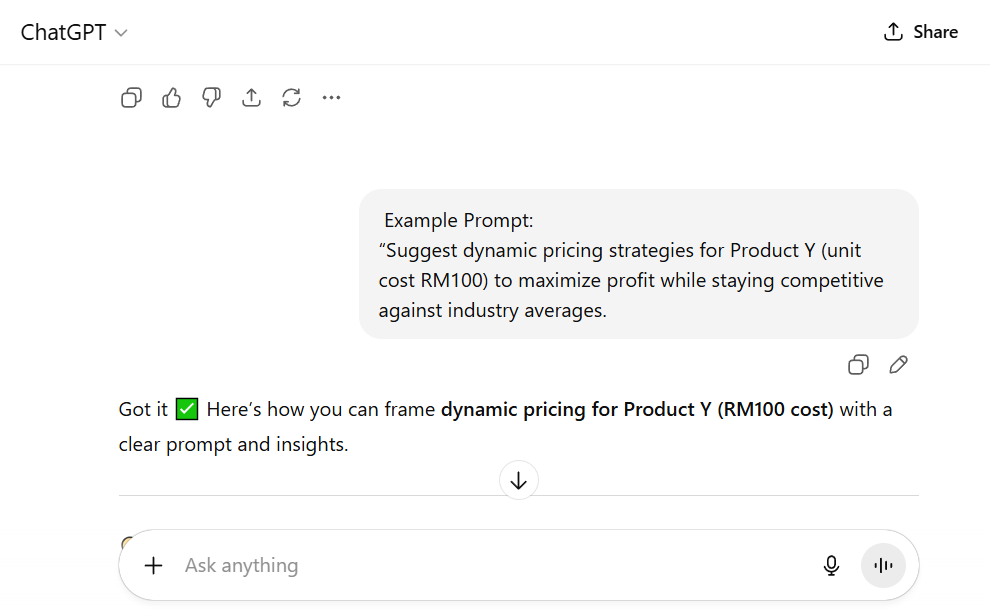Regenerate the latest response

tap(291, 97)
